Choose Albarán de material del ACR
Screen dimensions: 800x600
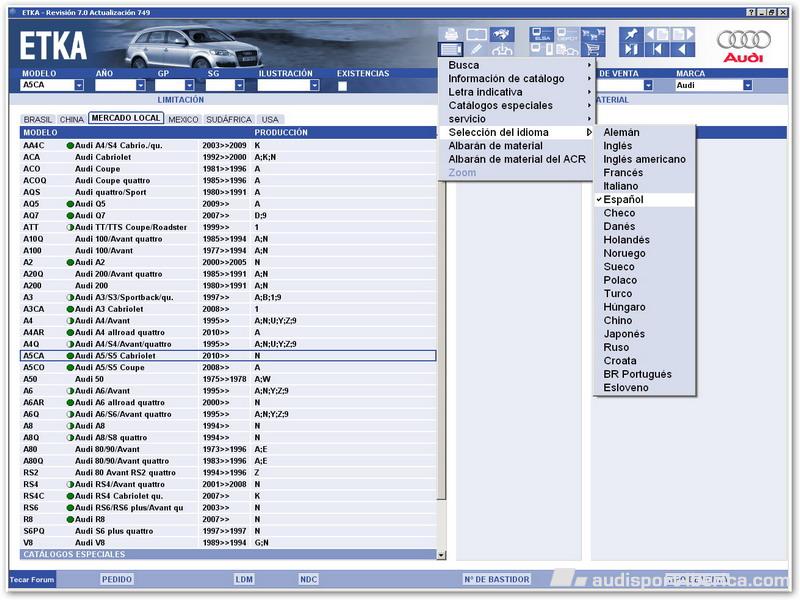tap(515, 159)
